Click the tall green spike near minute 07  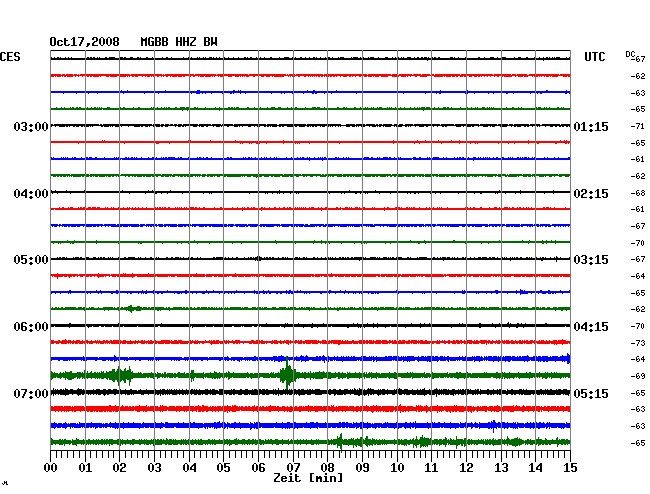[287, 374]
